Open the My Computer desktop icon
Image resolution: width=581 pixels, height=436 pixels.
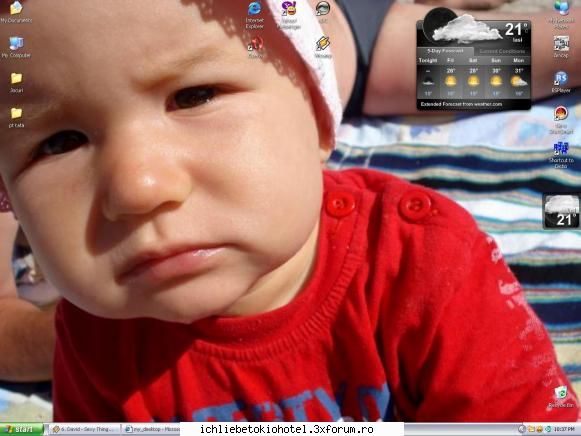pos(16,47)
